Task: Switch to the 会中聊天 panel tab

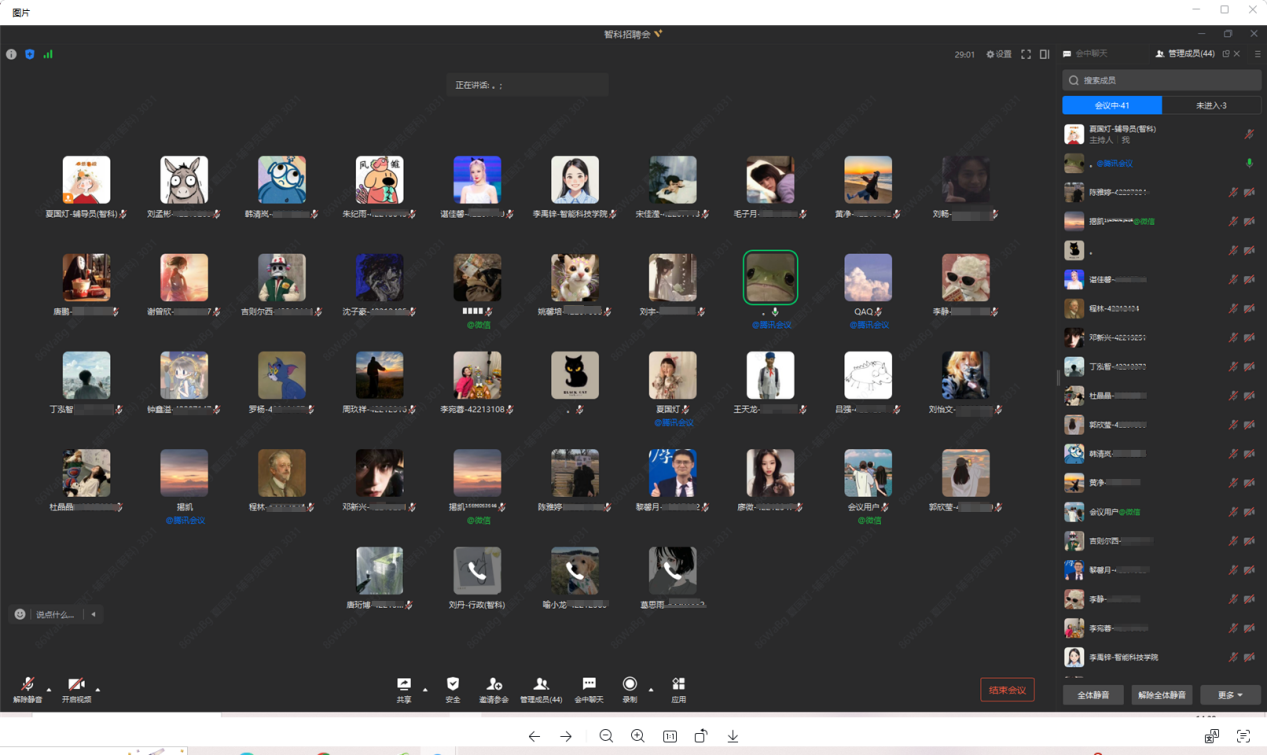Action: click(x=1086, y=54)
